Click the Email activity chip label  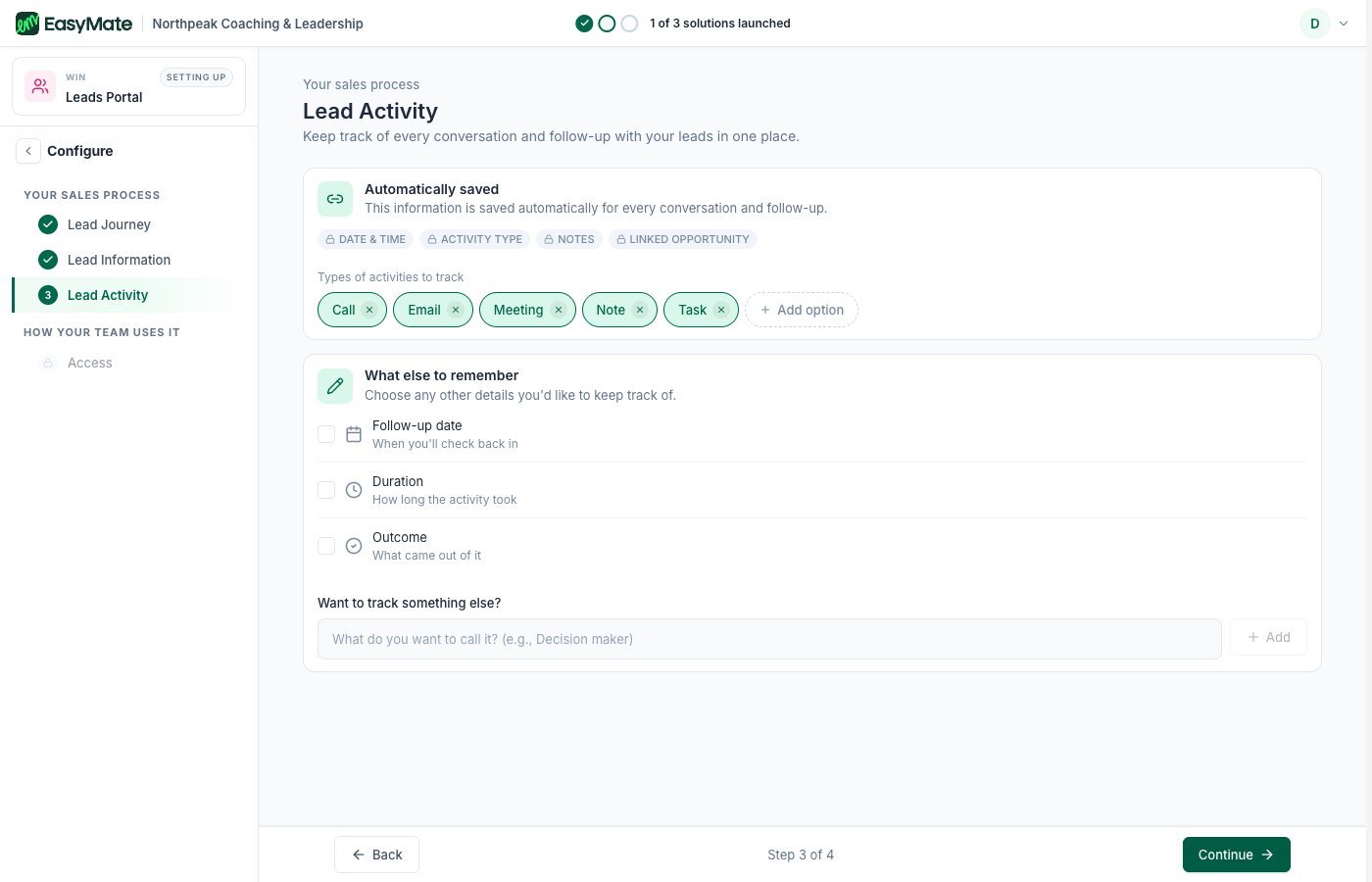pyautogui.click(x=424, y=310)
